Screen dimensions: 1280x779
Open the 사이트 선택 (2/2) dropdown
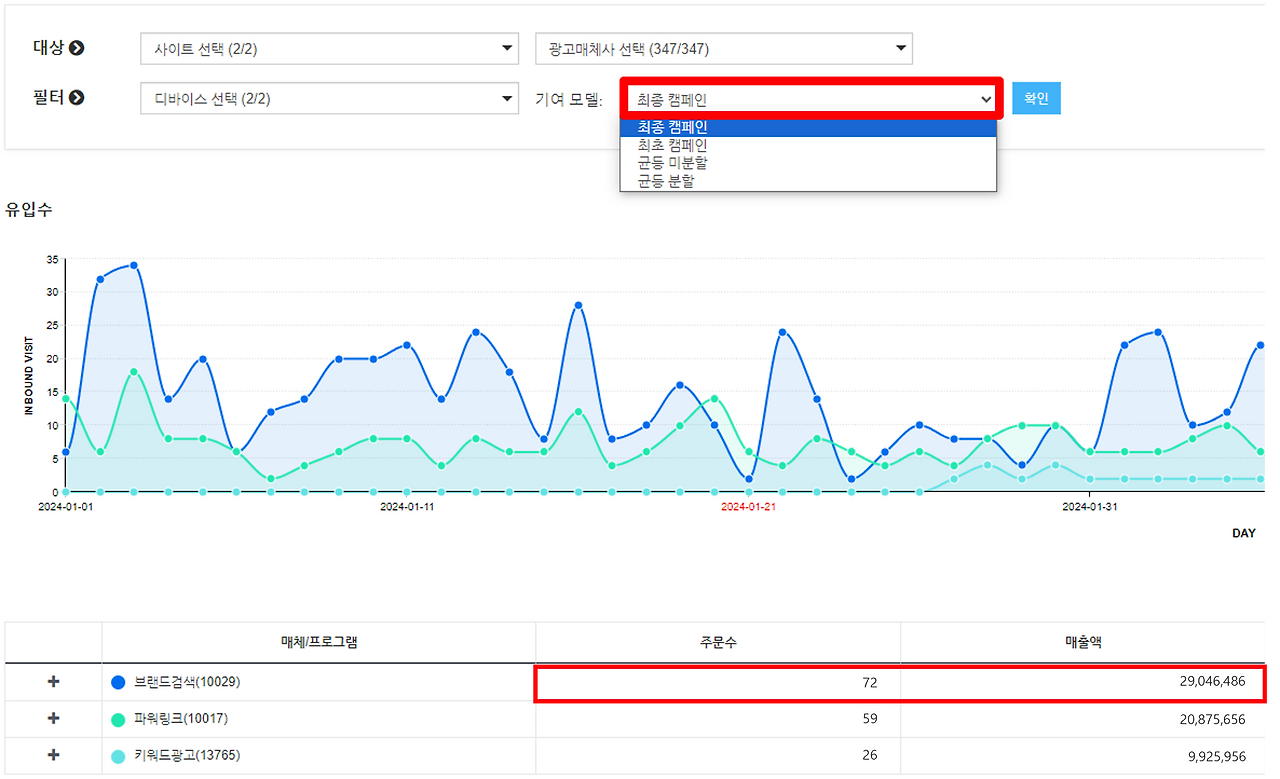(x=330, y=48)
